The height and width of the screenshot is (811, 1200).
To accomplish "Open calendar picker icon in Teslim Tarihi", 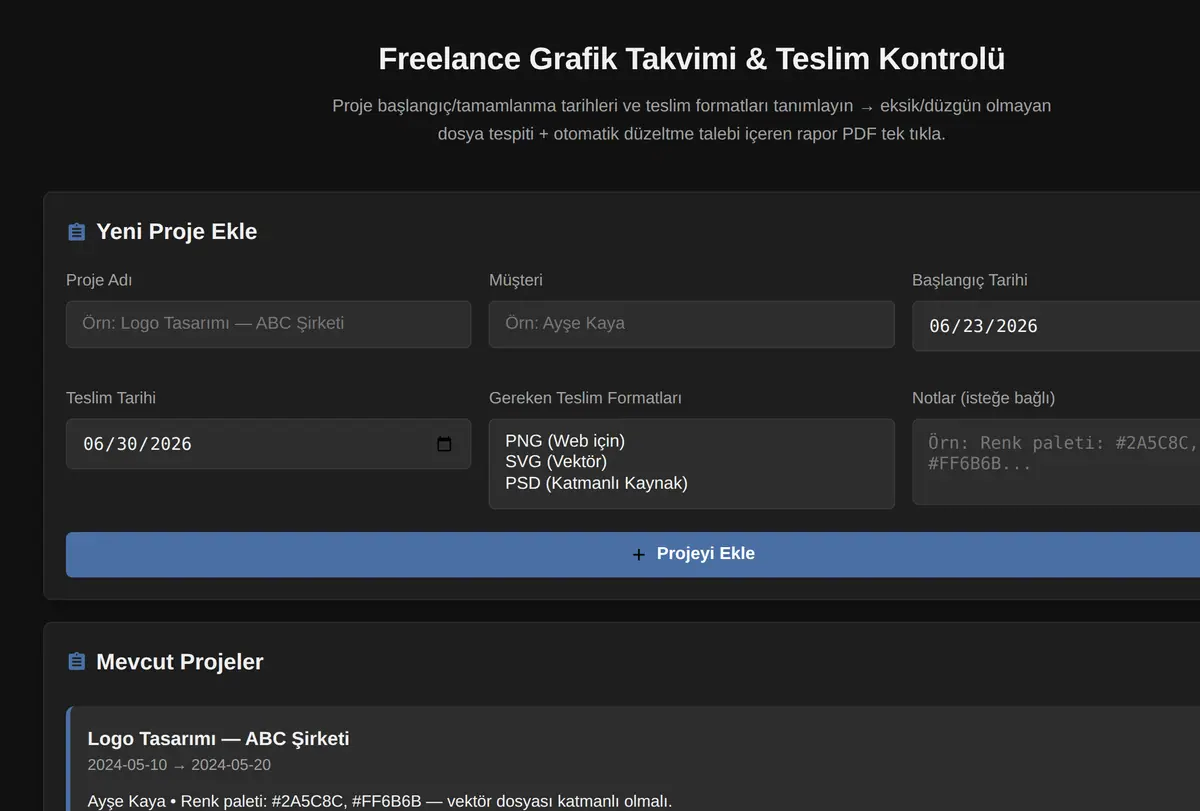I will 445,444.
